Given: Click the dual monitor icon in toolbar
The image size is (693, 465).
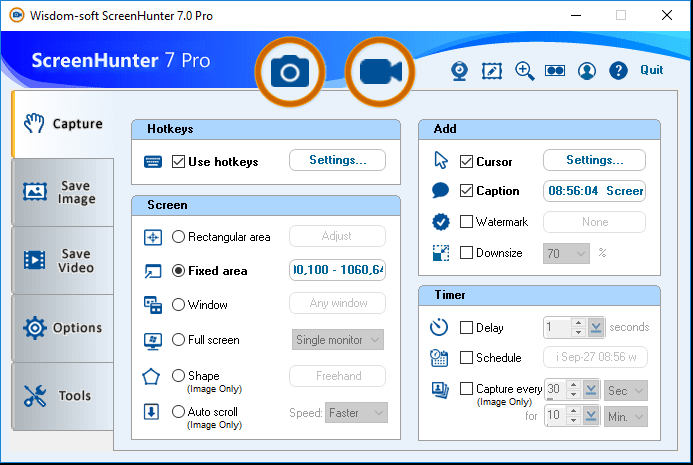Looking at the screenshot, I should point(556,71).
